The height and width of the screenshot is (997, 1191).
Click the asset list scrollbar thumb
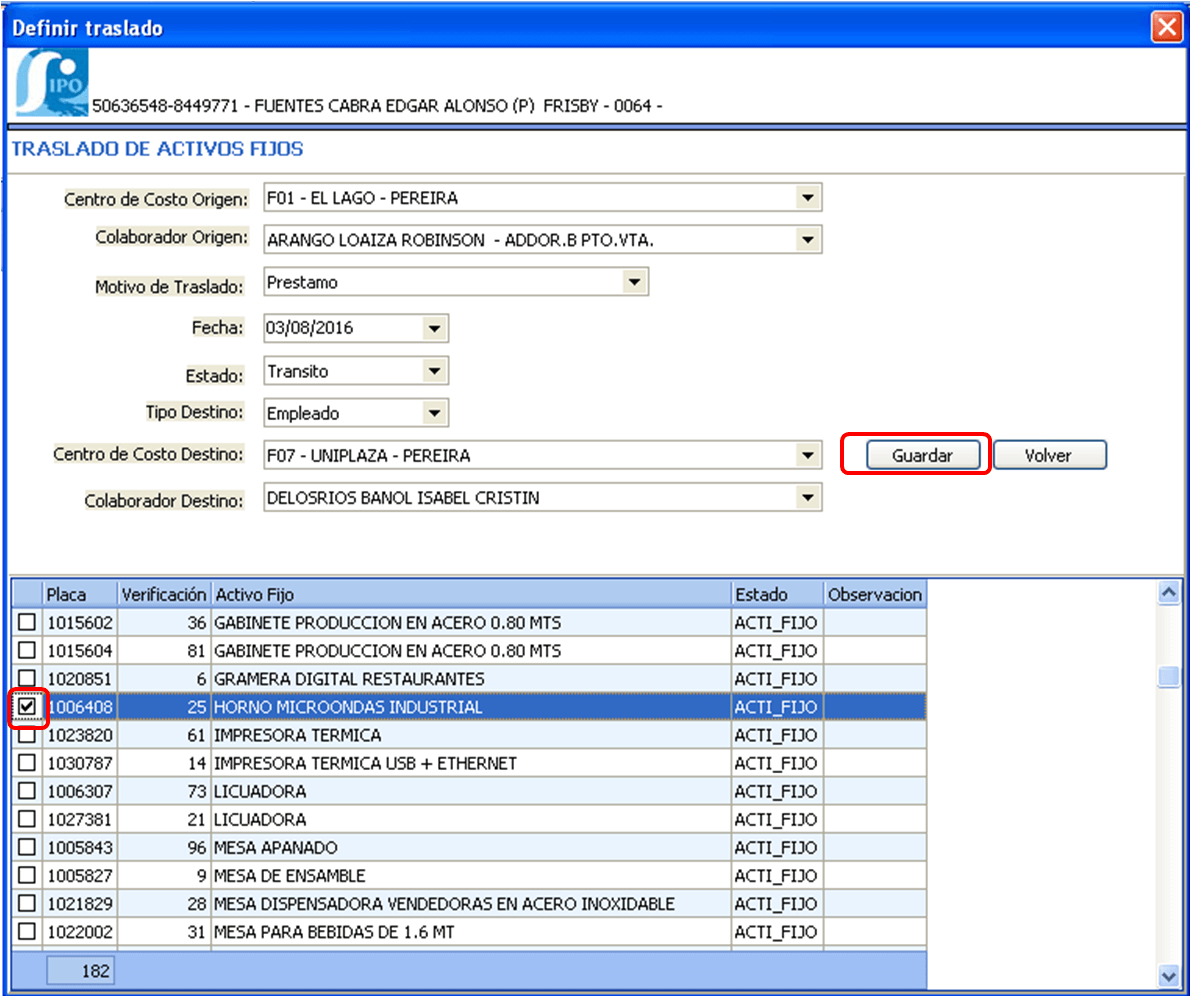point(1168,676)
